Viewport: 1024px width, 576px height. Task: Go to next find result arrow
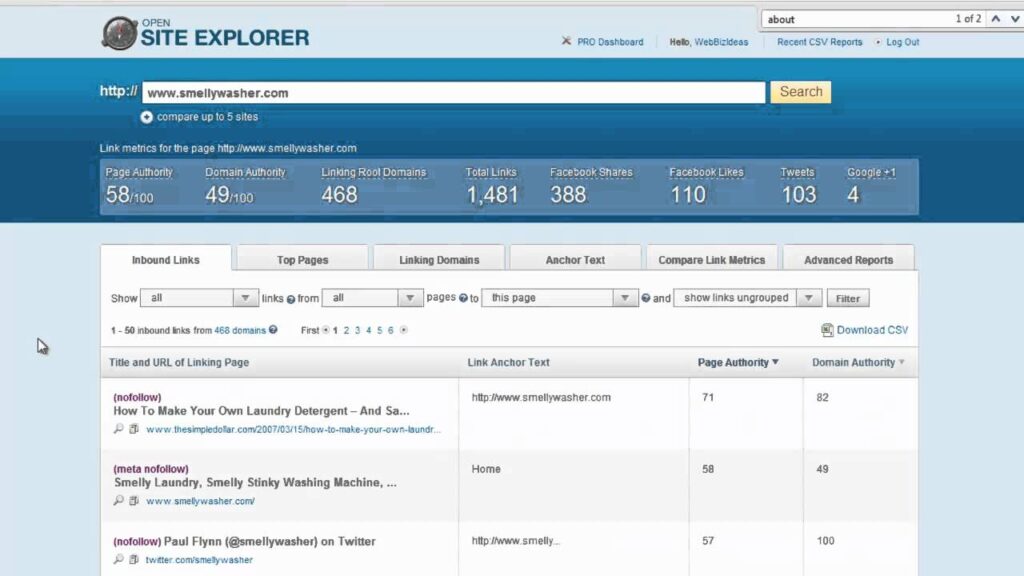pos(1014,19)
